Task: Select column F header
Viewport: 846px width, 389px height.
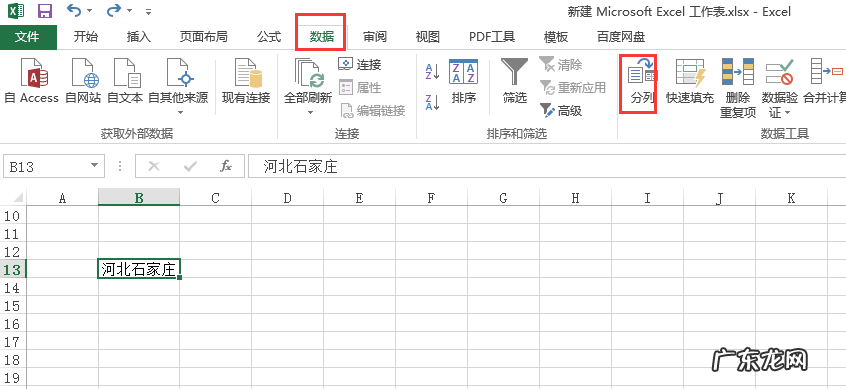Action: point(431,198)
